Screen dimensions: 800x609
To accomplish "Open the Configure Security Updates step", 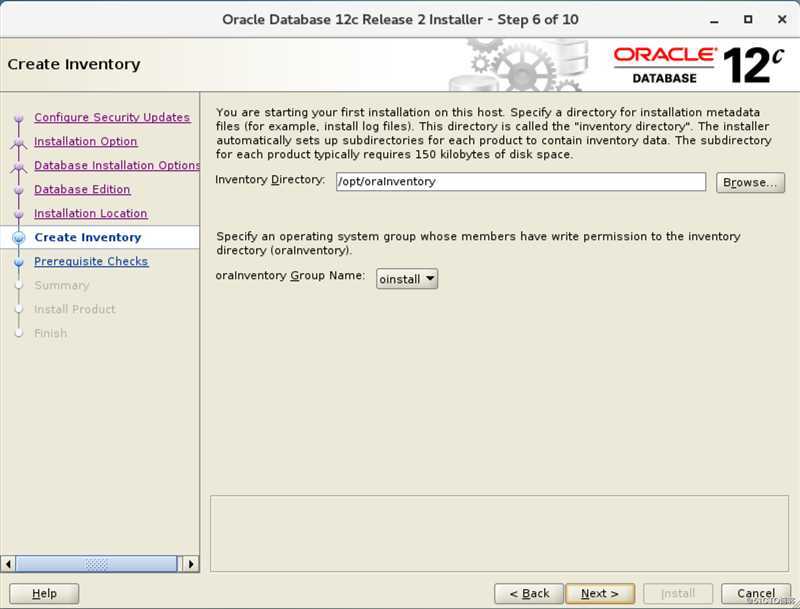I will tap(112, 117).
